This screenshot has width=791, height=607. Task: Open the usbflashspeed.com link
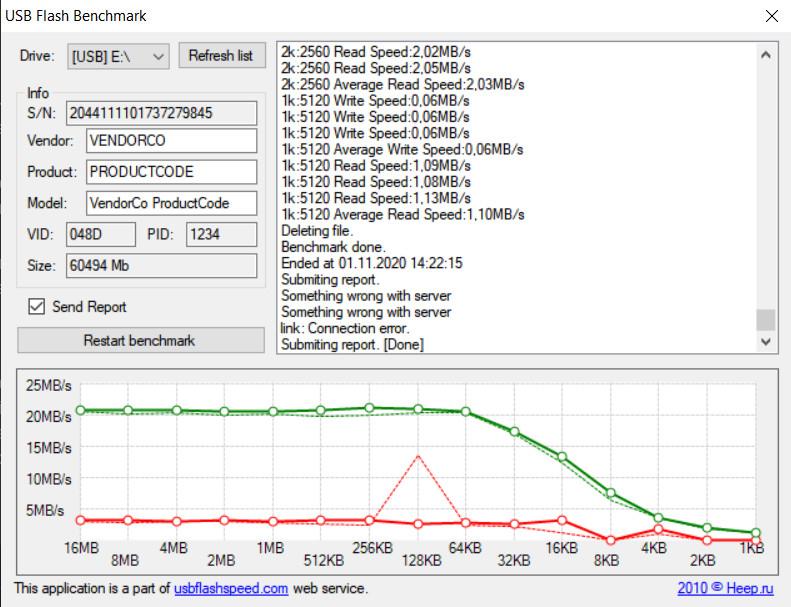click(231, 588)
